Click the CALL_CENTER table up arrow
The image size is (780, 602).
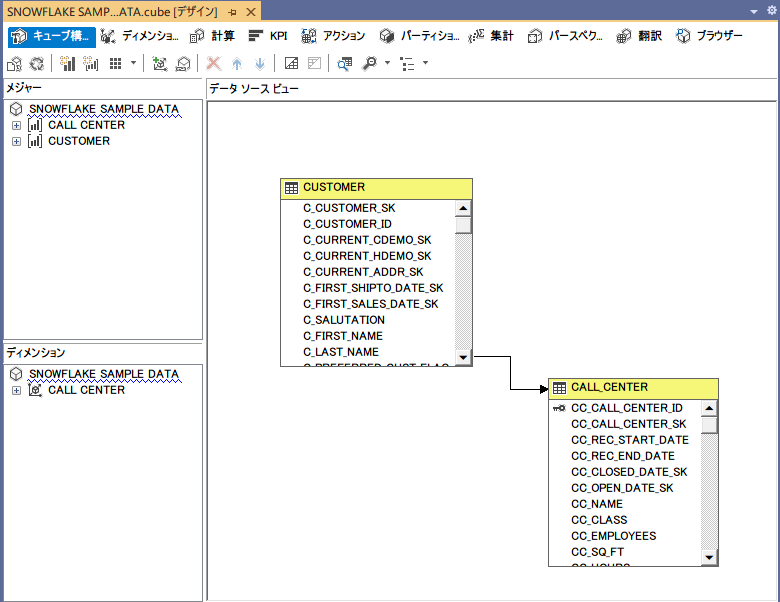(x=709, y=408)
